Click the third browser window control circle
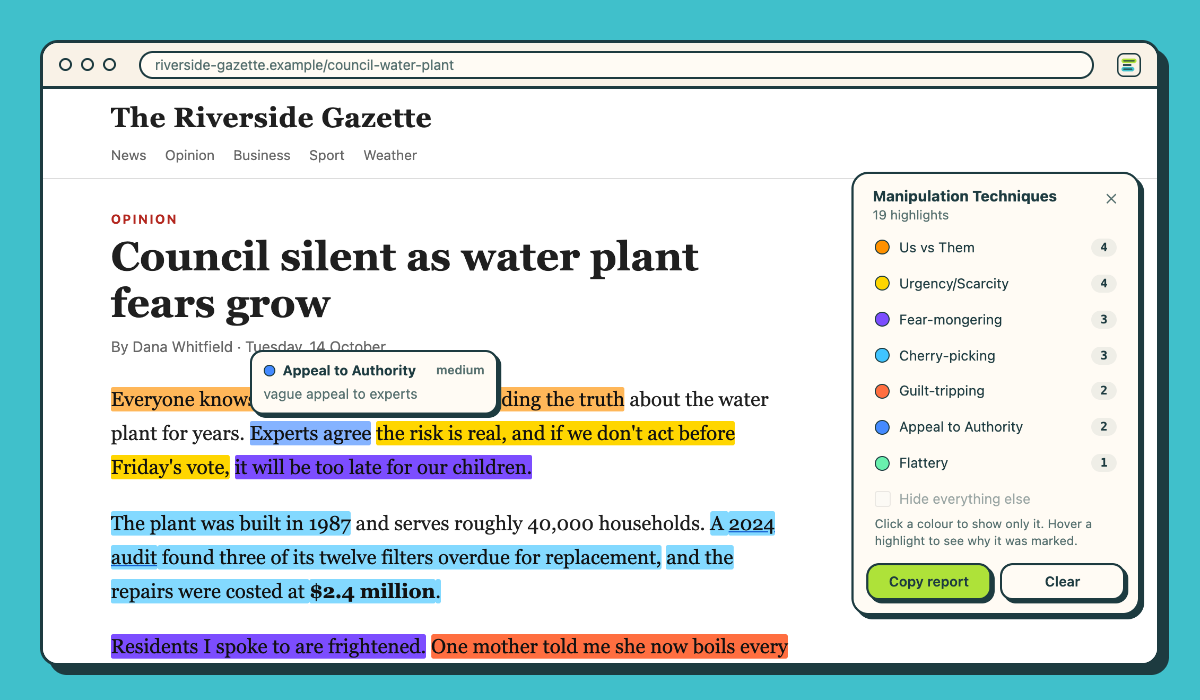Screen dimensions: 1200x700 tap(110, 65)
